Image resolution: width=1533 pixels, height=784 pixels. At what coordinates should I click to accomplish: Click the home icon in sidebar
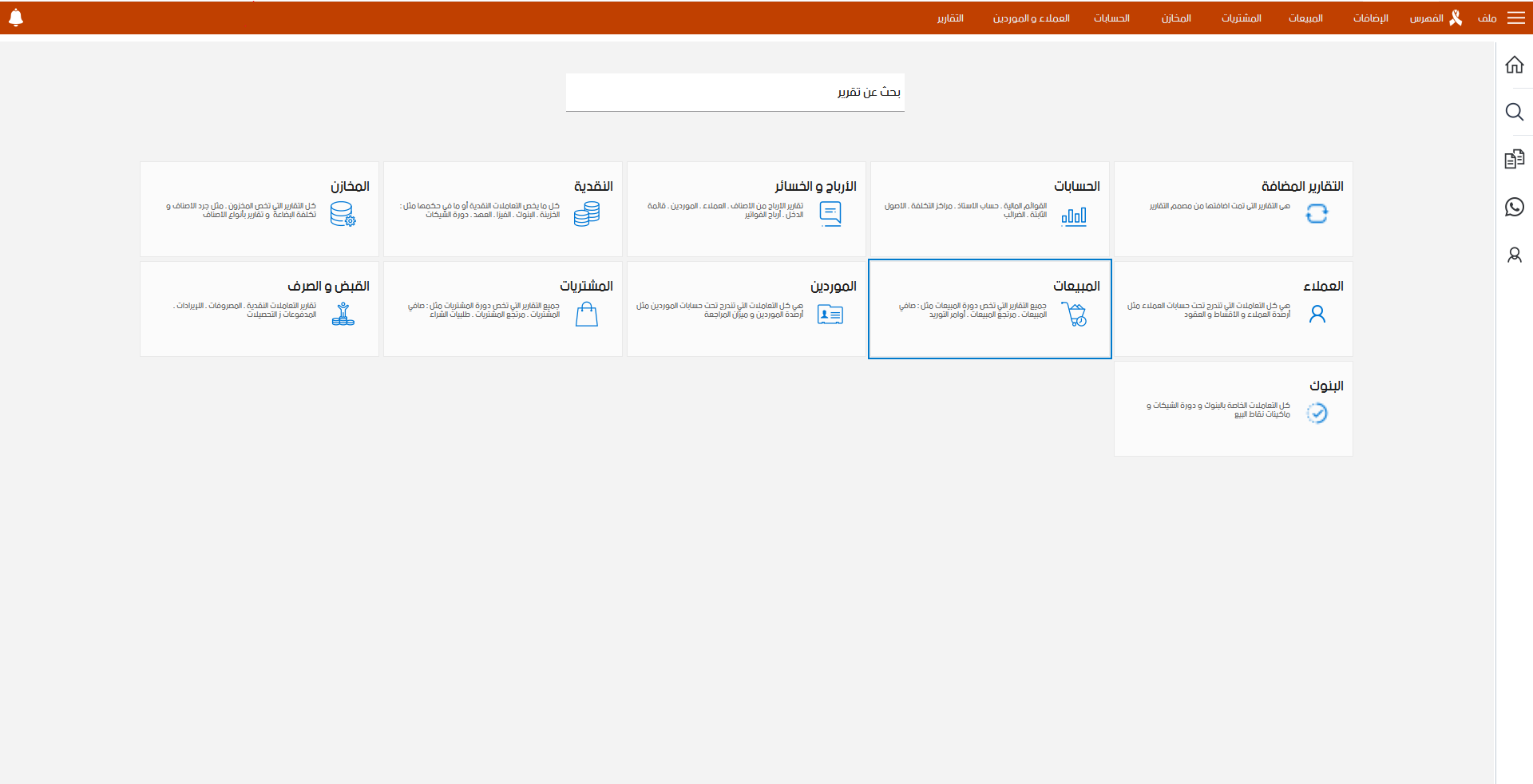(1514, 65)
